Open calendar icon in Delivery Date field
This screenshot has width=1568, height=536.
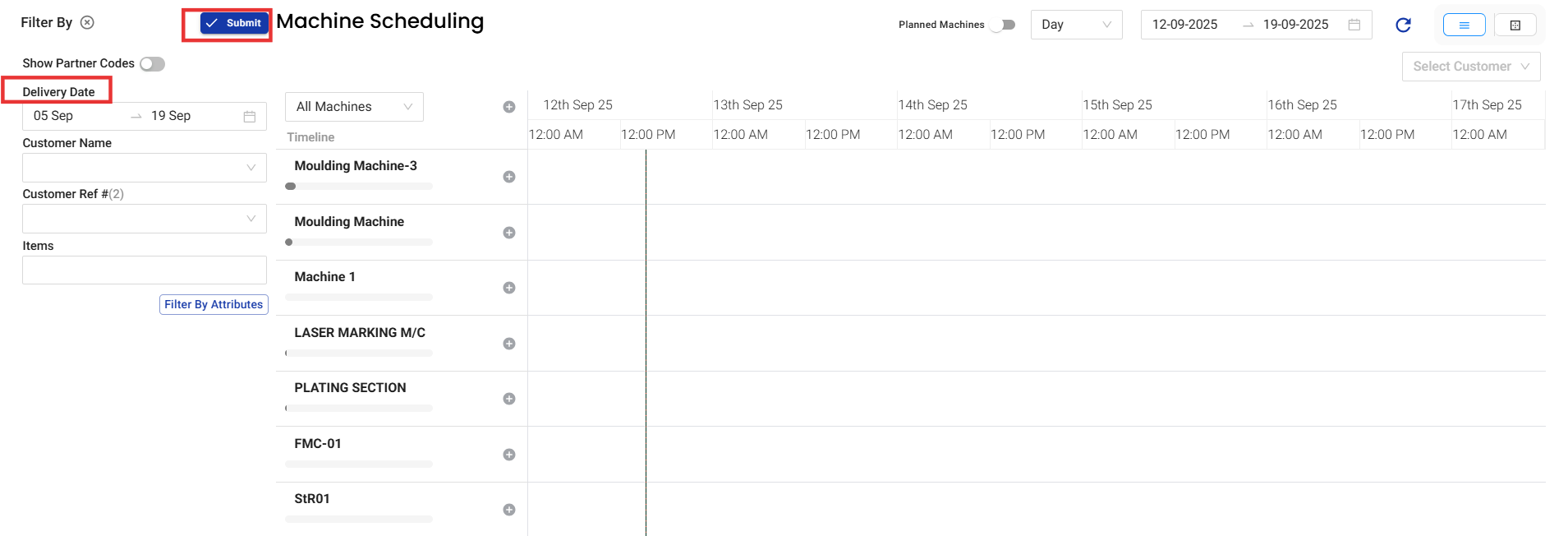[250, 117]
